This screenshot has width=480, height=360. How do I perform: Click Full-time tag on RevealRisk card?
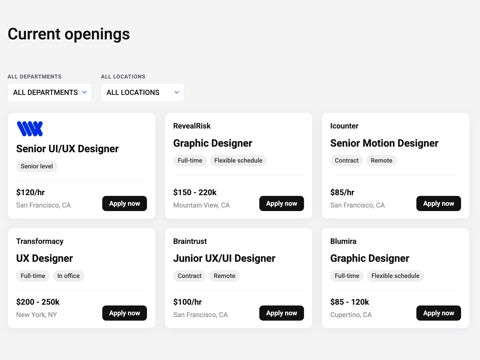click(190, 160)
